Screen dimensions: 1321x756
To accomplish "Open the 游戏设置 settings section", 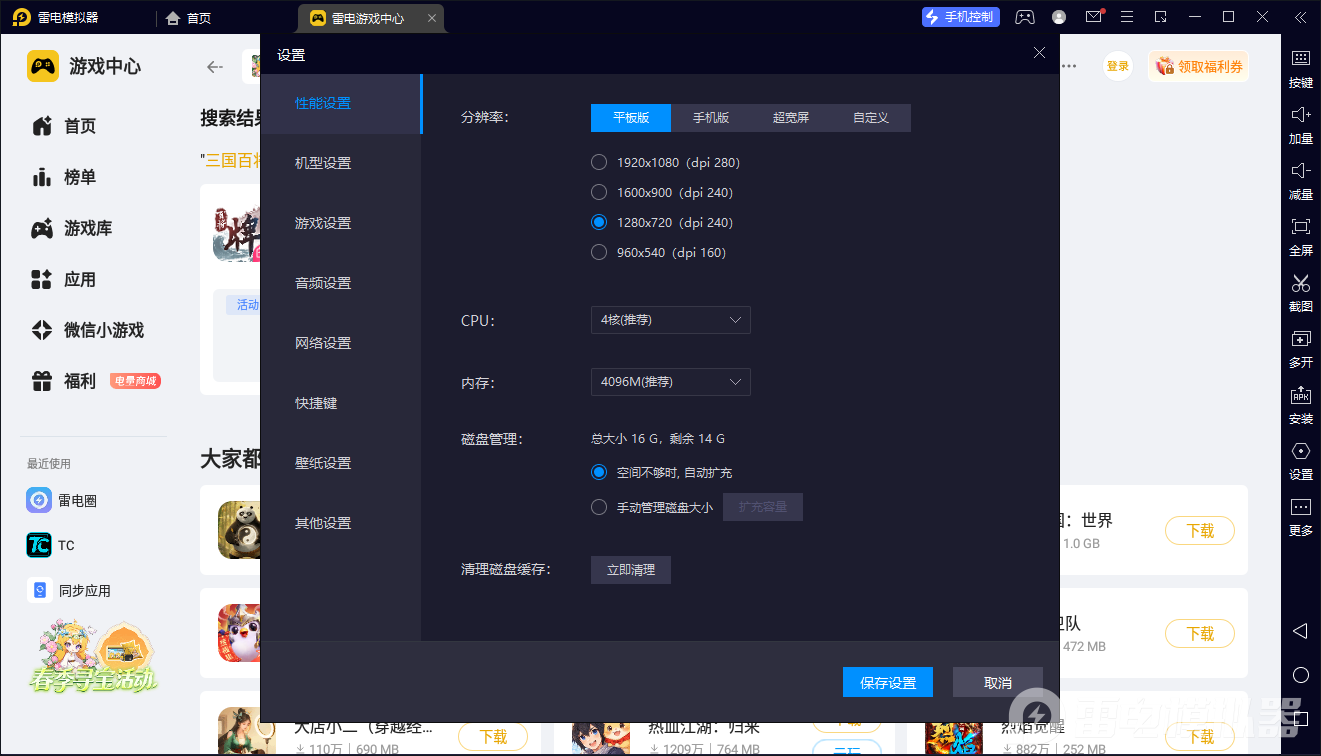I will click(x=341, y=224).
